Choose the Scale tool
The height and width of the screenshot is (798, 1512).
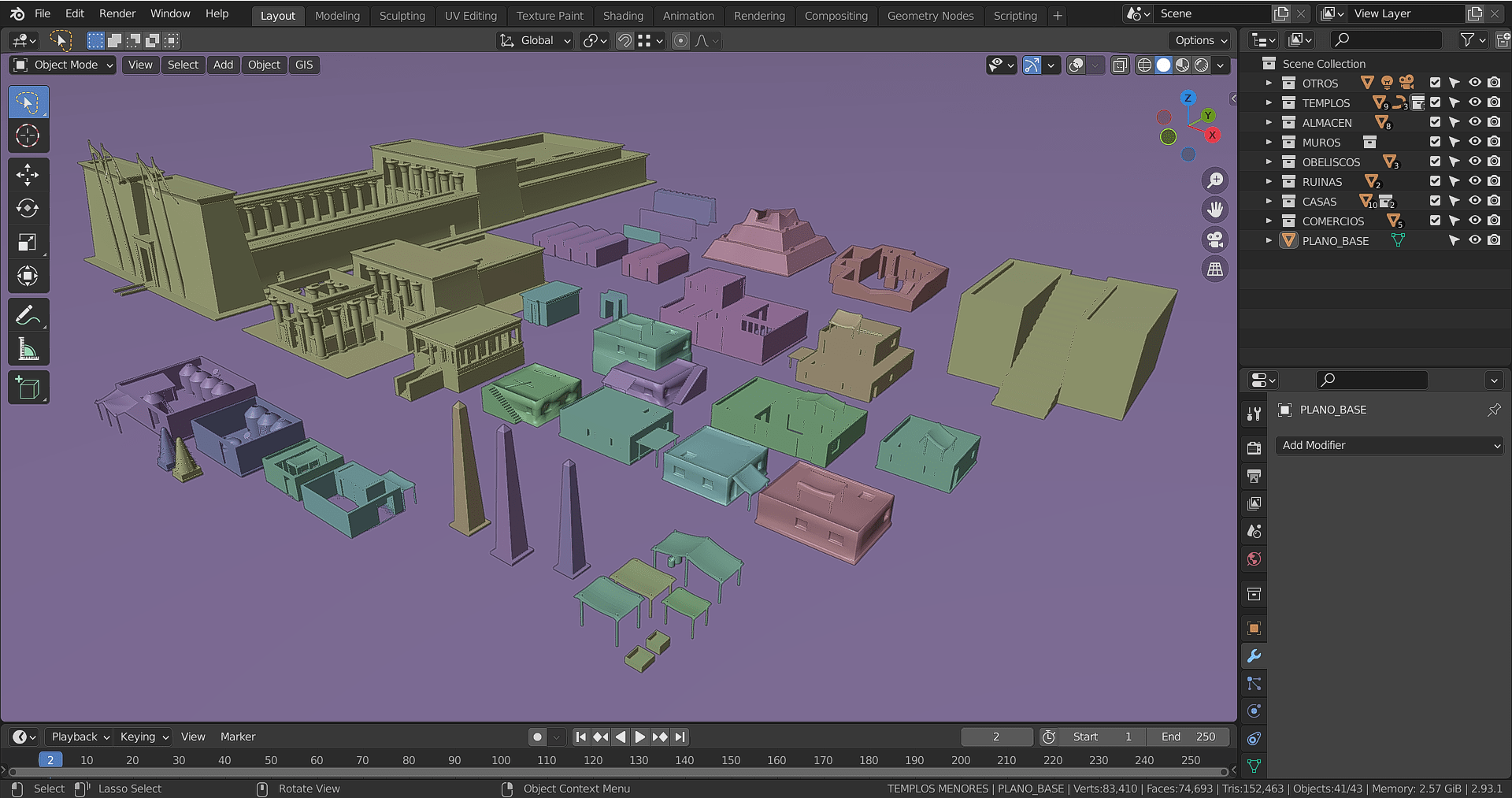(28, 242)
